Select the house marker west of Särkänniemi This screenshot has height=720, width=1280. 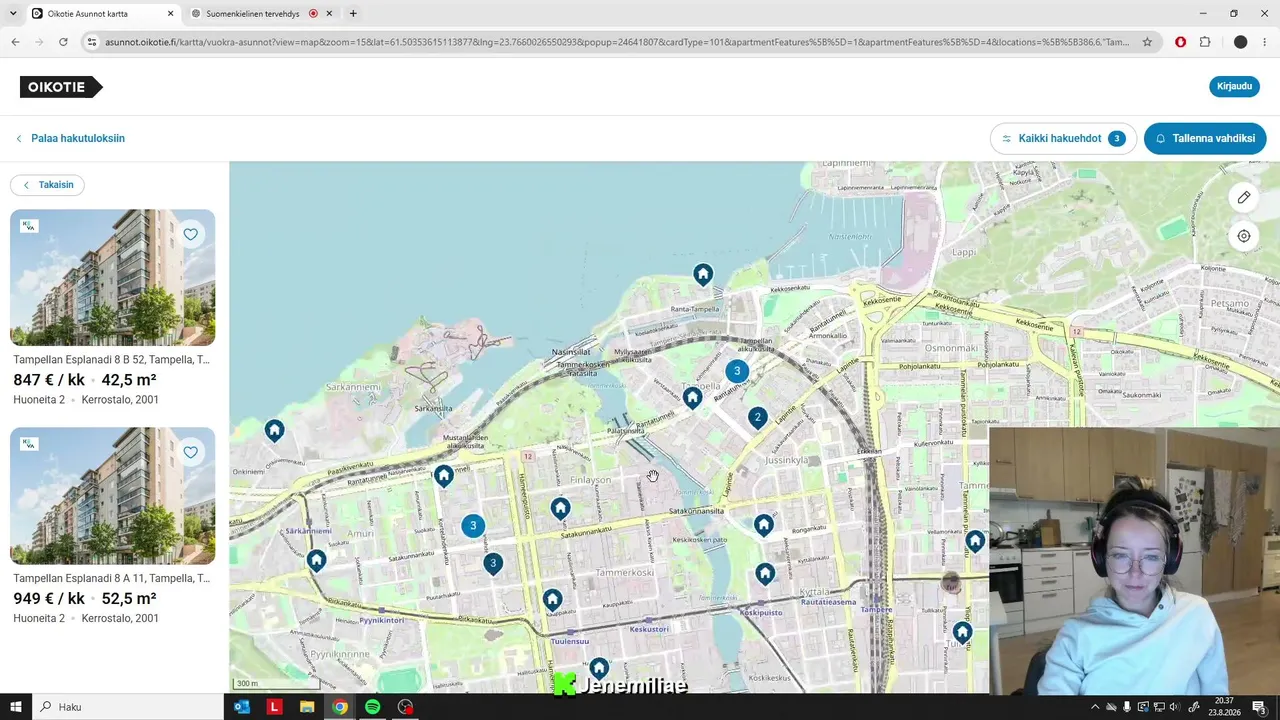pos(274,431)
